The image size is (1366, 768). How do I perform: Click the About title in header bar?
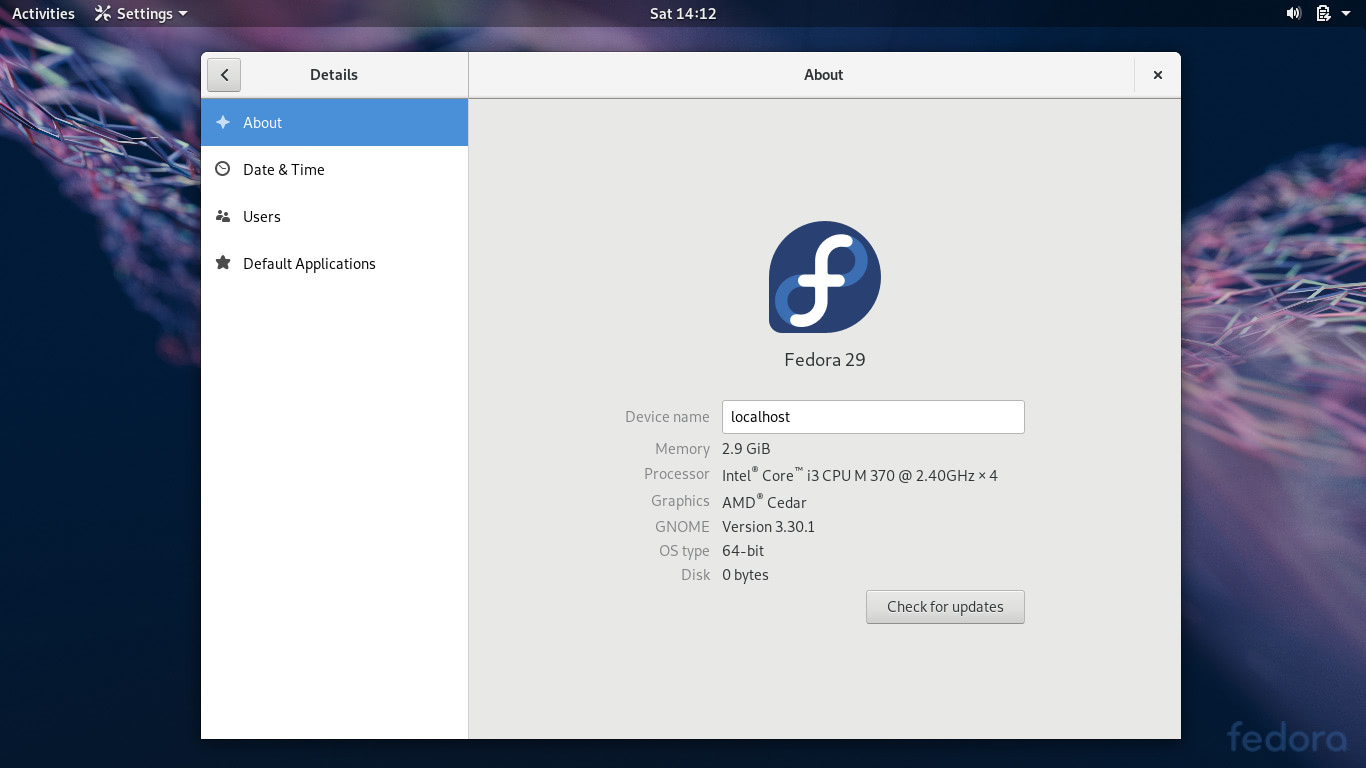[824, 75]
